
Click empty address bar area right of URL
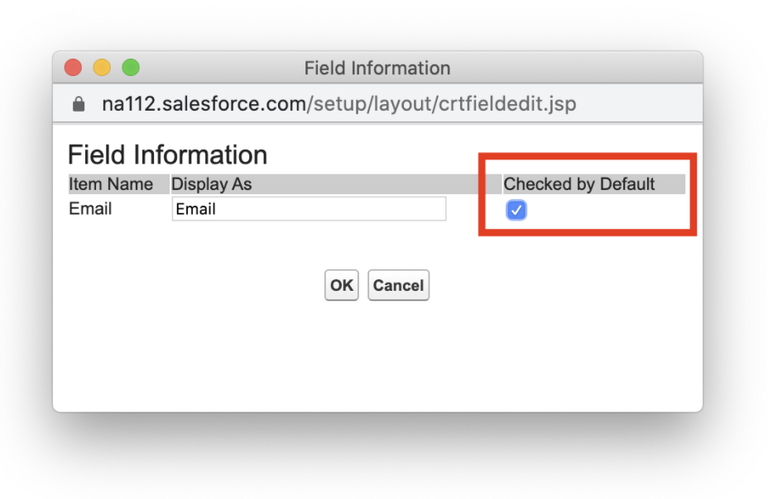click(x=637, y=104)
